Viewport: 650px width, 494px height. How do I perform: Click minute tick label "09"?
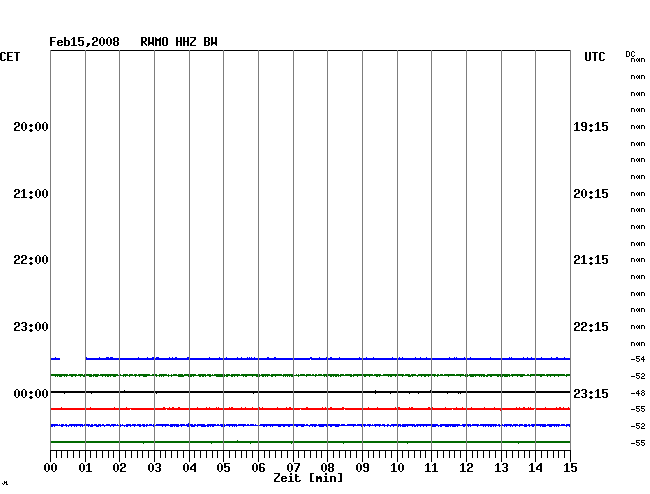pyautogui.click(x=362, y=468)
